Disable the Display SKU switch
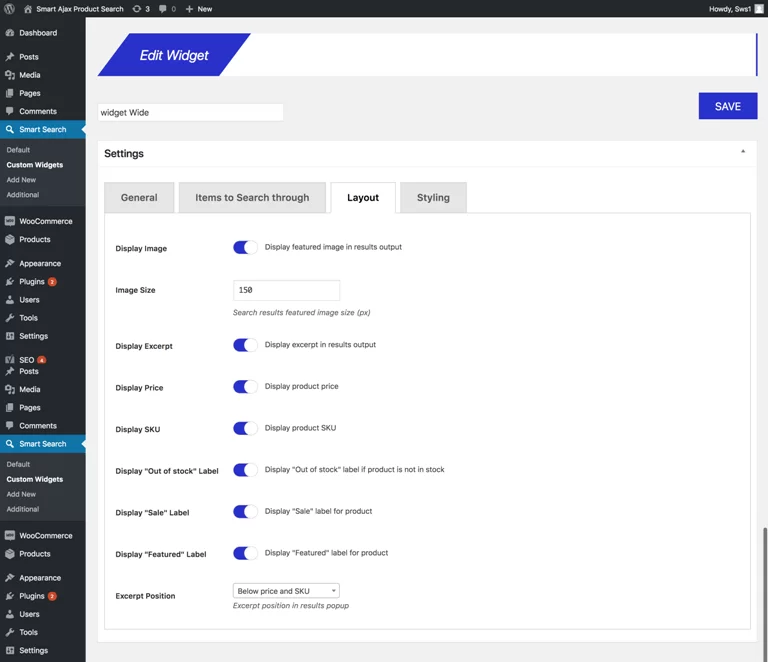Screen dimensions: 768x662 [x=245, y=428]
